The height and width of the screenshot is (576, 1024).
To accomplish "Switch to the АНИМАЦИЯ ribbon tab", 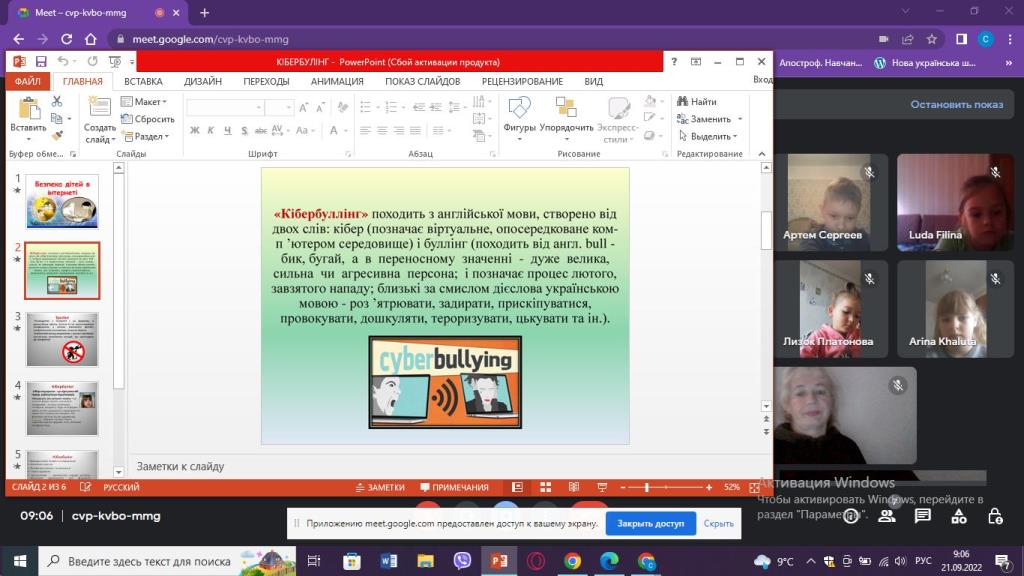I will point(337,81).
